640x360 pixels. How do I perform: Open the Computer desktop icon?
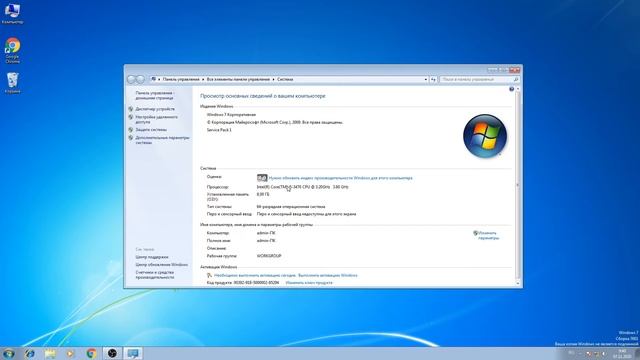tap(12, 13)
